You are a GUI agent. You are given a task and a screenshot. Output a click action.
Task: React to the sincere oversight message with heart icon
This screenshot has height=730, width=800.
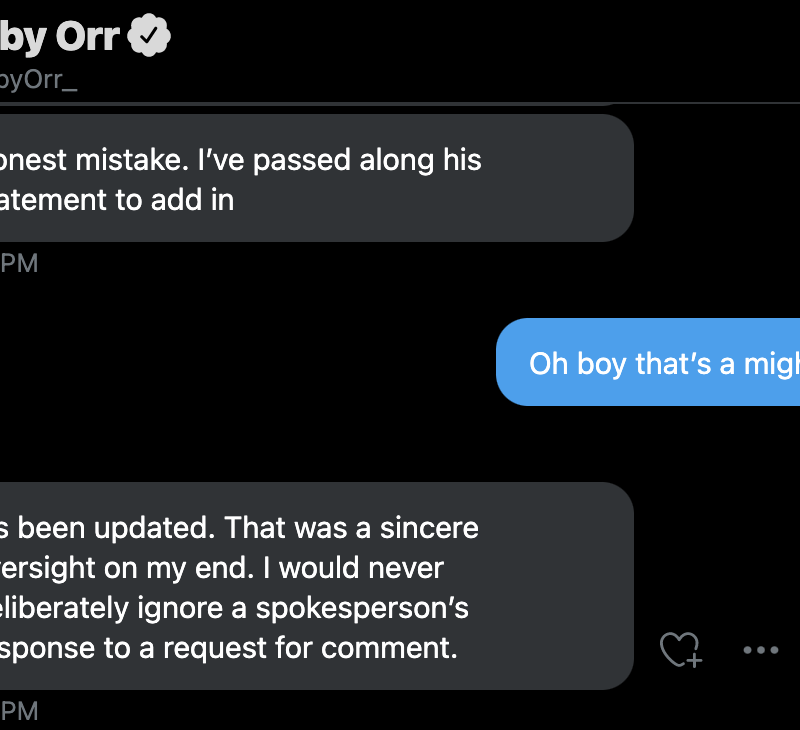[682, 650]
